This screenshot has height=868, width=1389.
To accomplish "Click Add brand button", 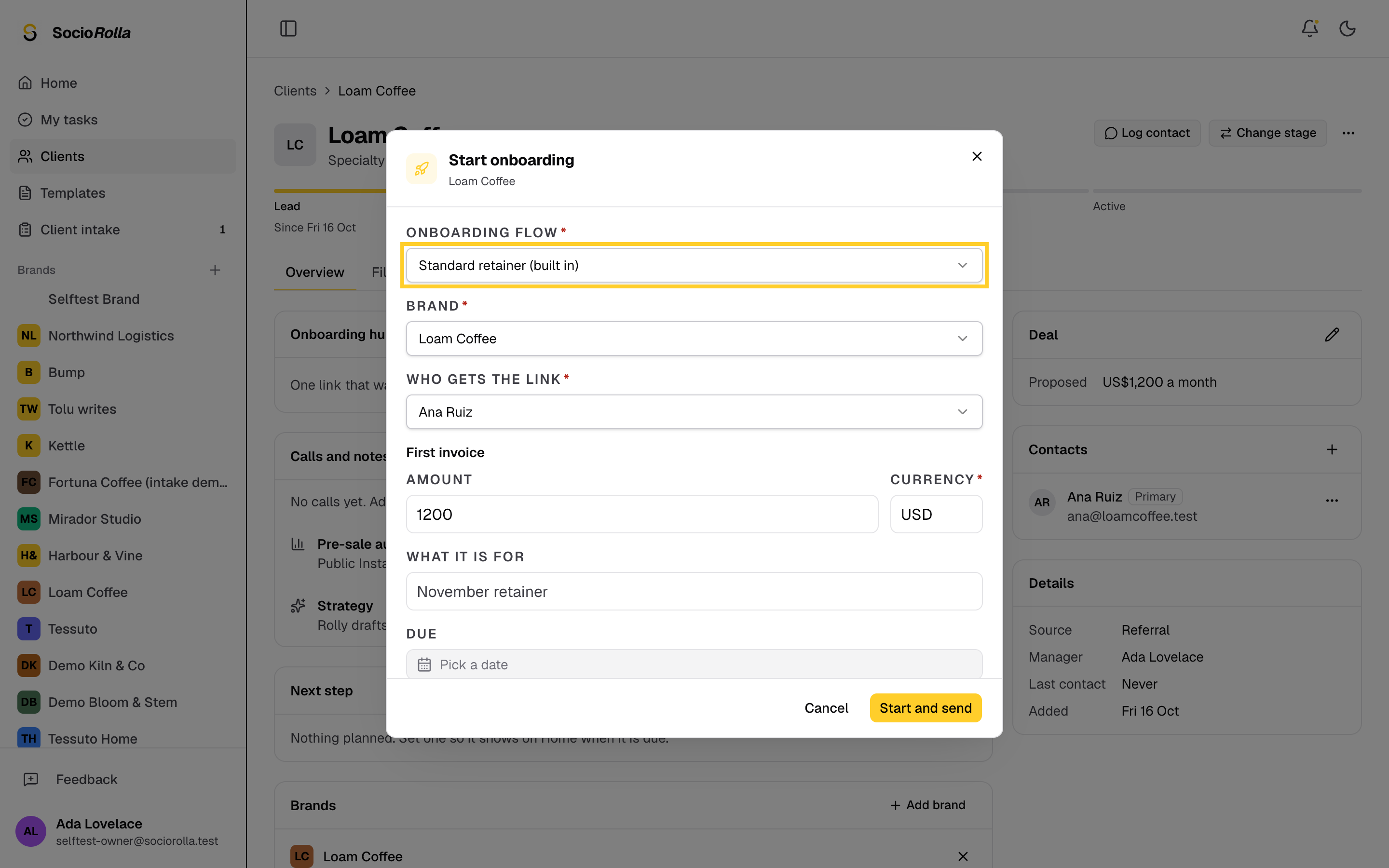I will (927, 805).
